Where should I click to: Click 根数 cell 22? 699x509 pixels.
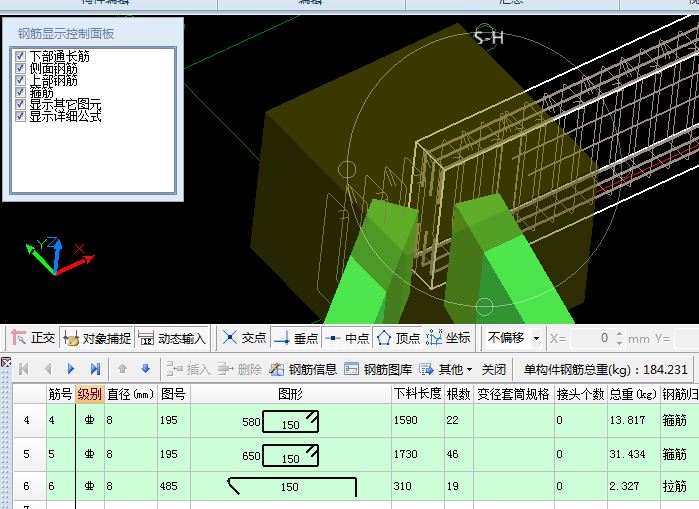pyautogui.click(x=459, y=420)
